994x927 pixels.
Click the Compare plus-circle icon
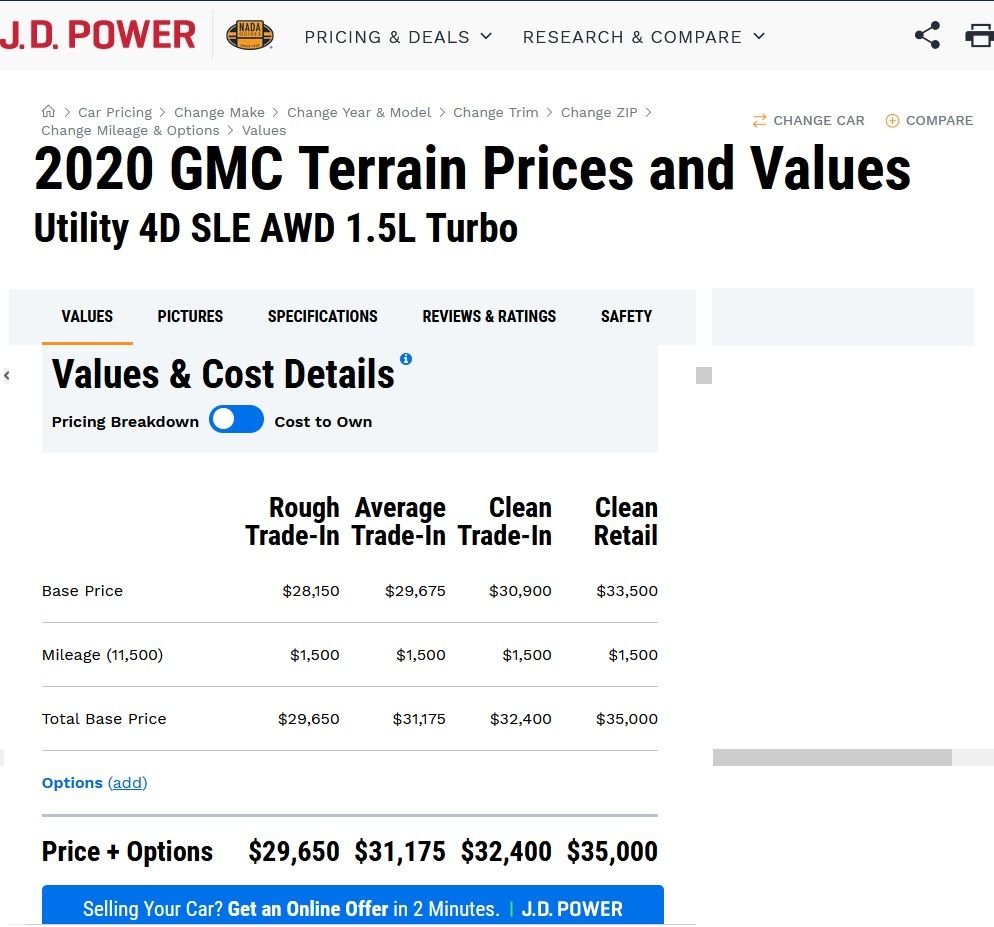coord(892,120)
